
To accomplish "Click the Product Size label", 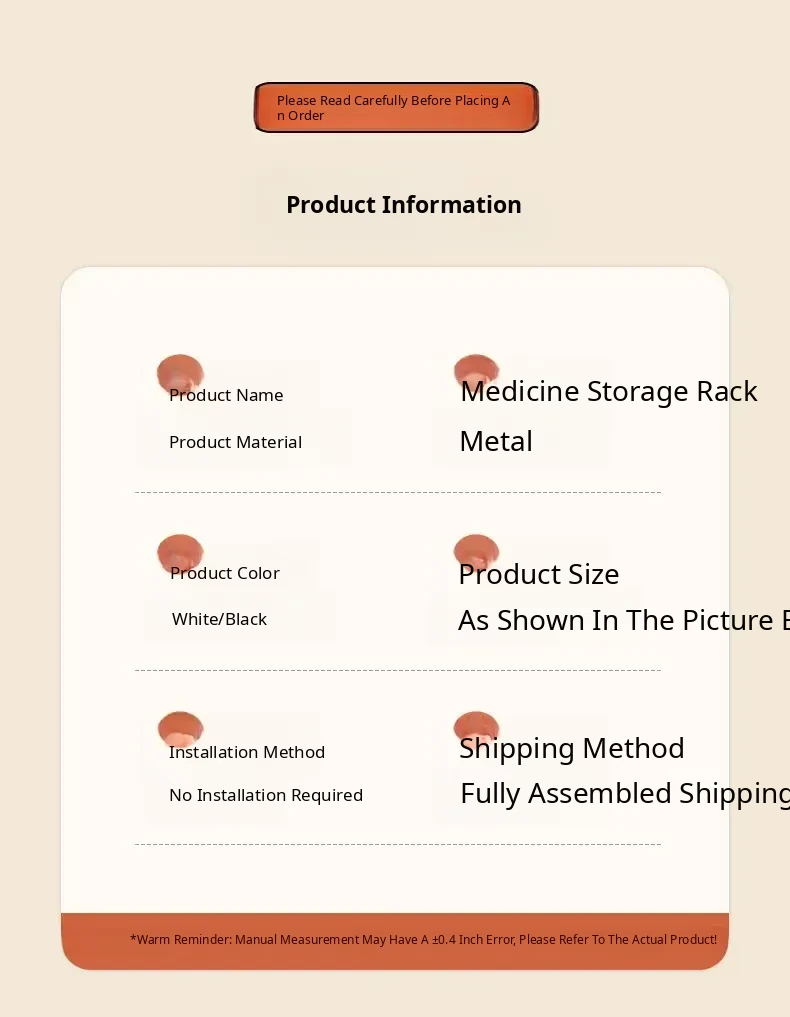I will pos(539,574).
